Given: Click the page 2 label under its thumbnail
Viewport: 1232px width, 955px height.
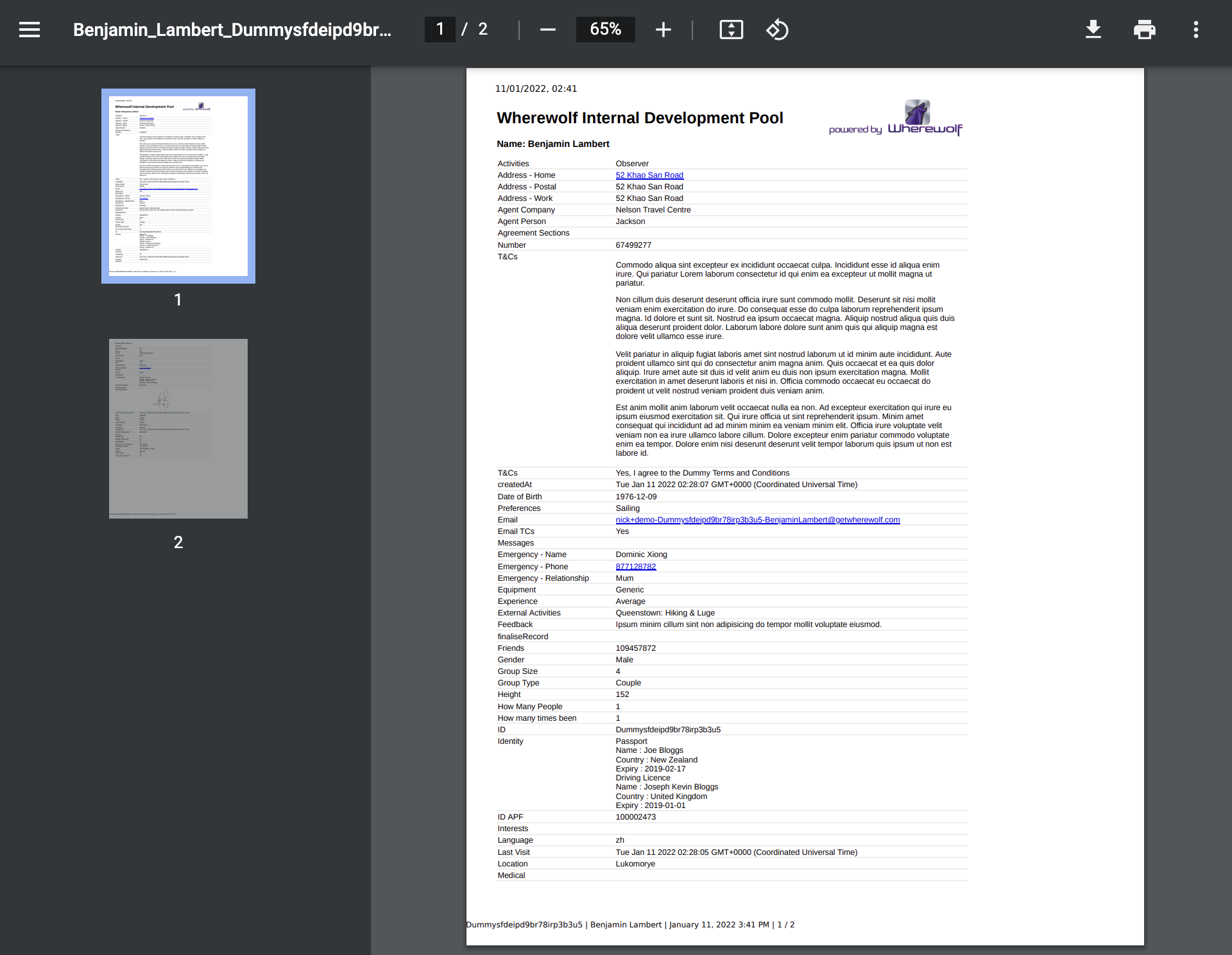Looking at the screenshot, I should (x=178, y=542).
